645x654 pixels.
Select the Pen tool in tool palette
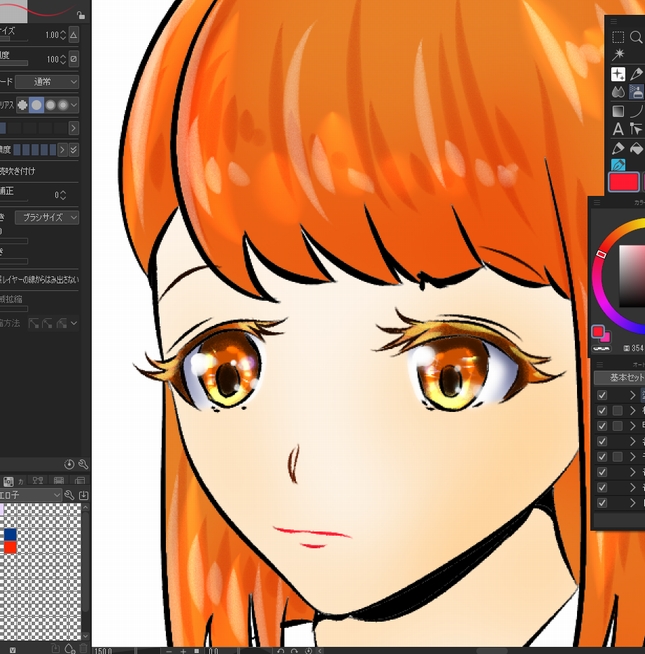tap(636, 74)
